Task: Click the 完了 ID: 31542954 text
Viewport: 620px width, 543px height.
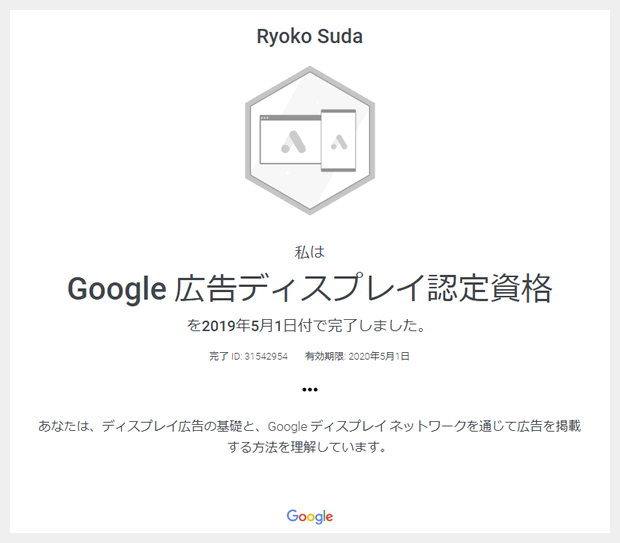Action: pyautogui.click(x=248, y=356)
